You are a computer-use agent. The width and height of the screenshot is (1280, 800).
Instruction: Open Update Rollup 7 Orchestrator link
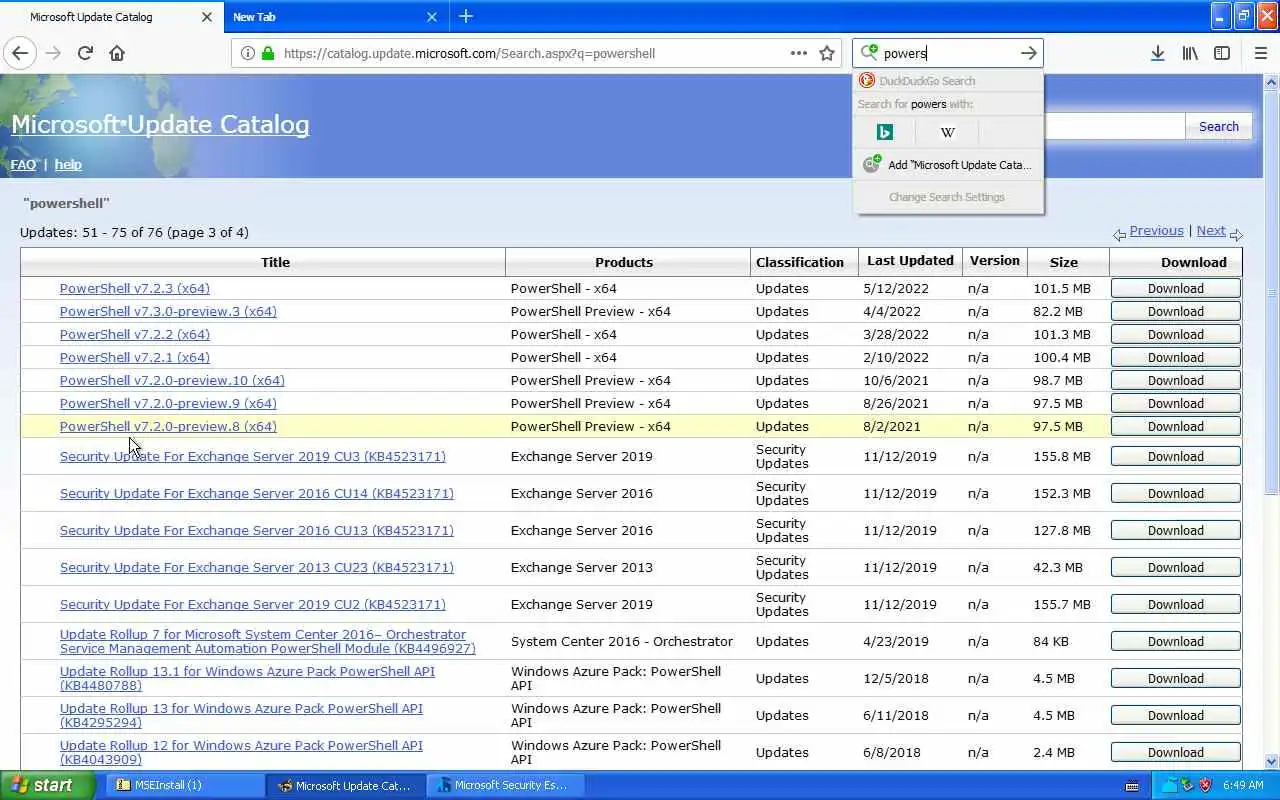268,642
